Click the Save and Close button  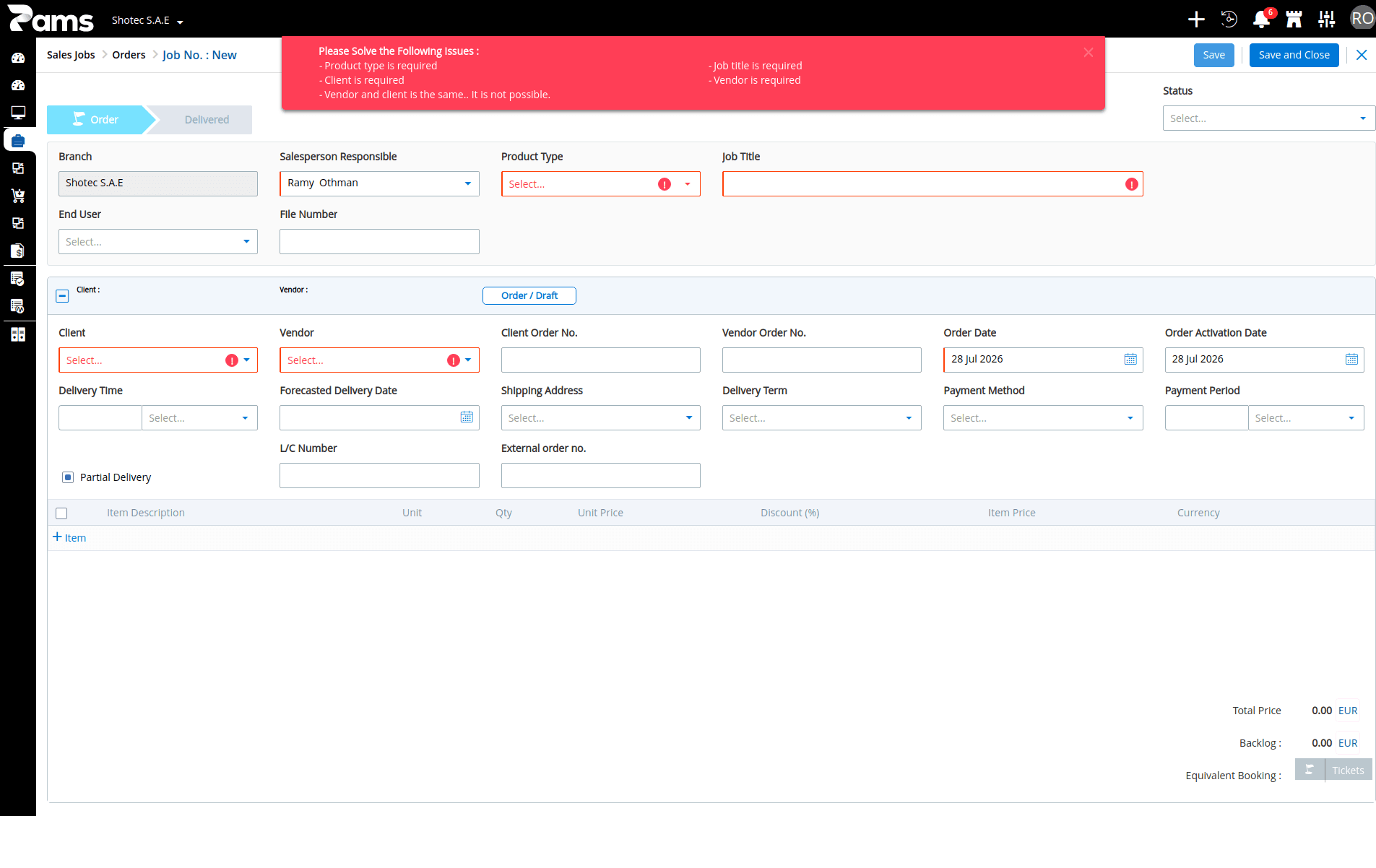[1294, 55]
